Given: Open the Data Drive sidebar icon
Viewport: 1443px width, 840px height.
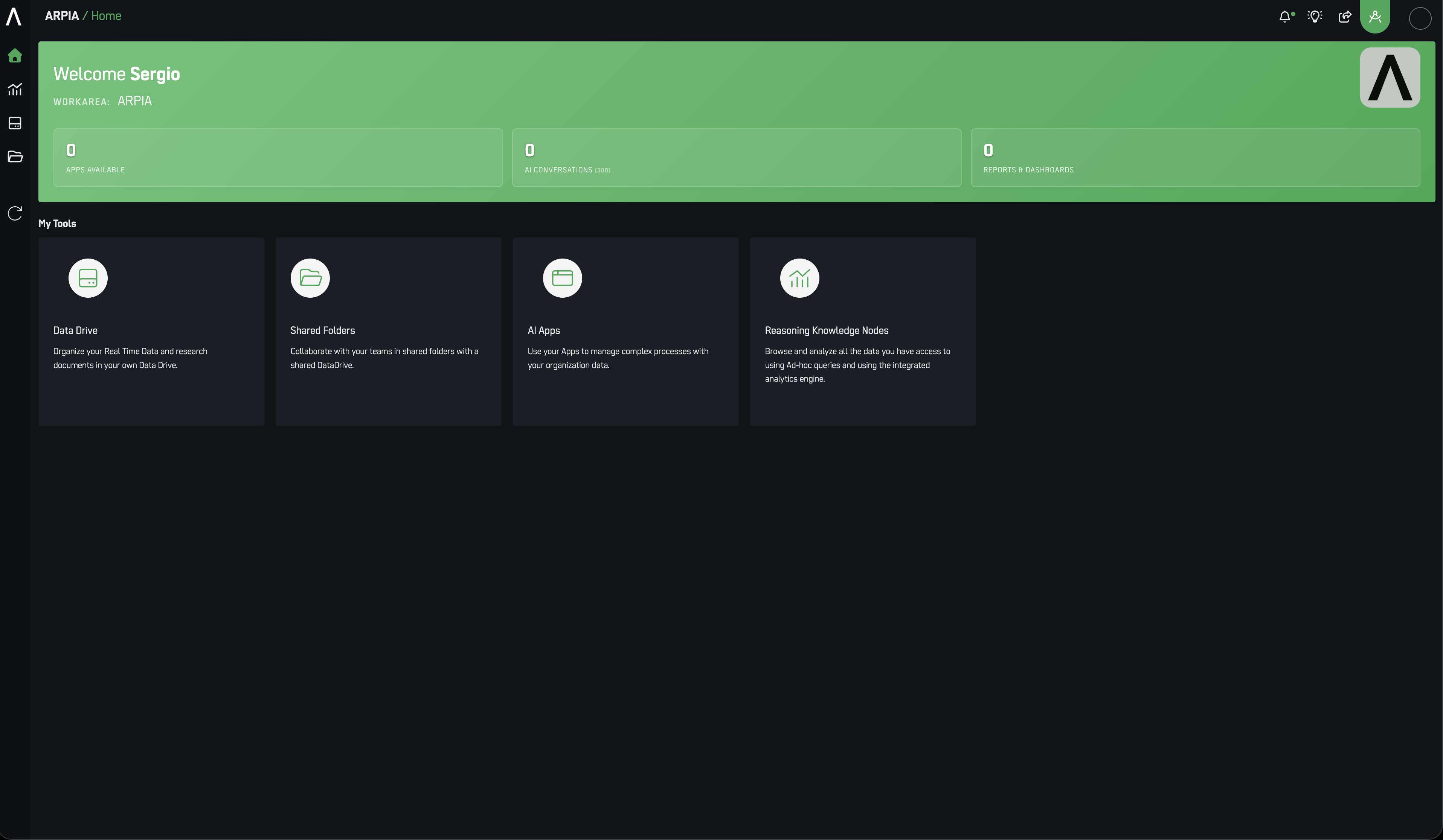Looking at the screenshot, I should [15, 123].
